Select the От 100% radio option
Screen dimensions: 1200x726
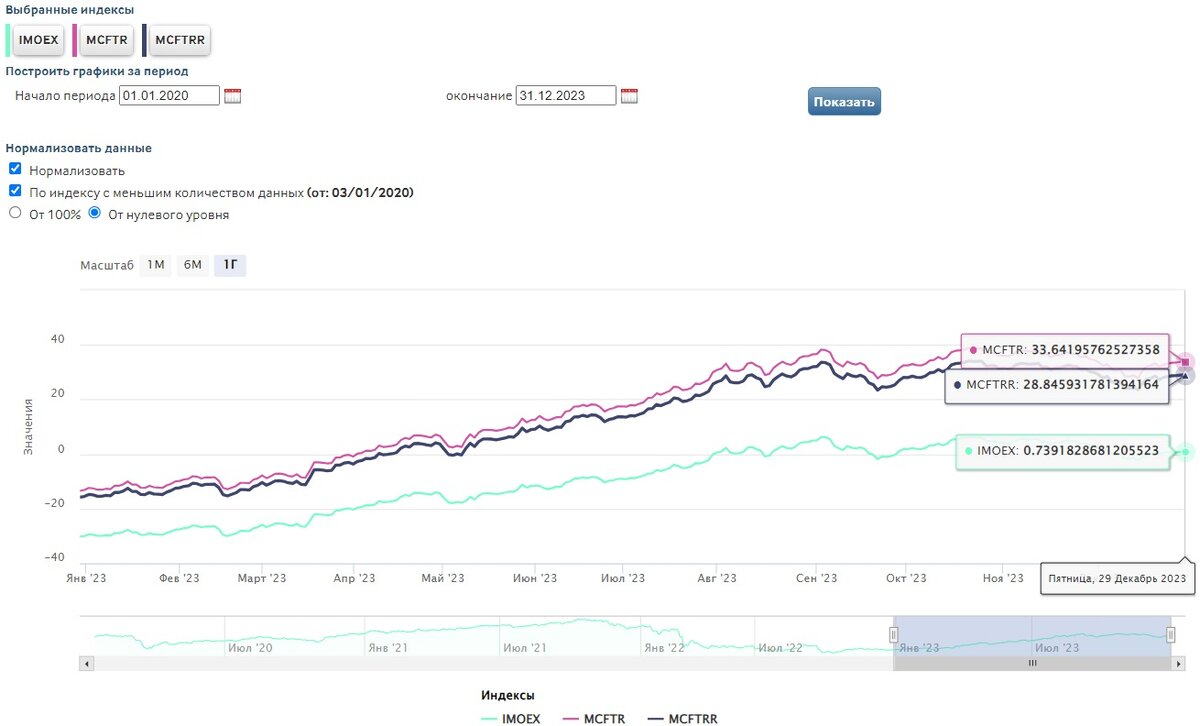(15, 213)
